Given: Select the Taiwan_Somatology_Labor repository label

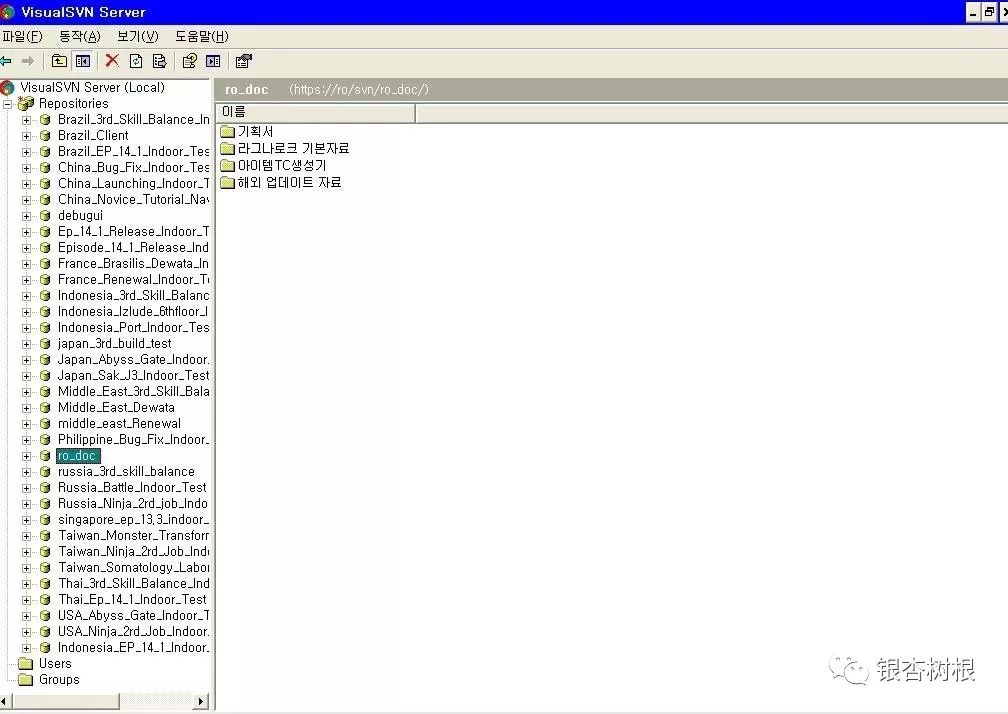Looking at the screenshot, I should [134, 568].
